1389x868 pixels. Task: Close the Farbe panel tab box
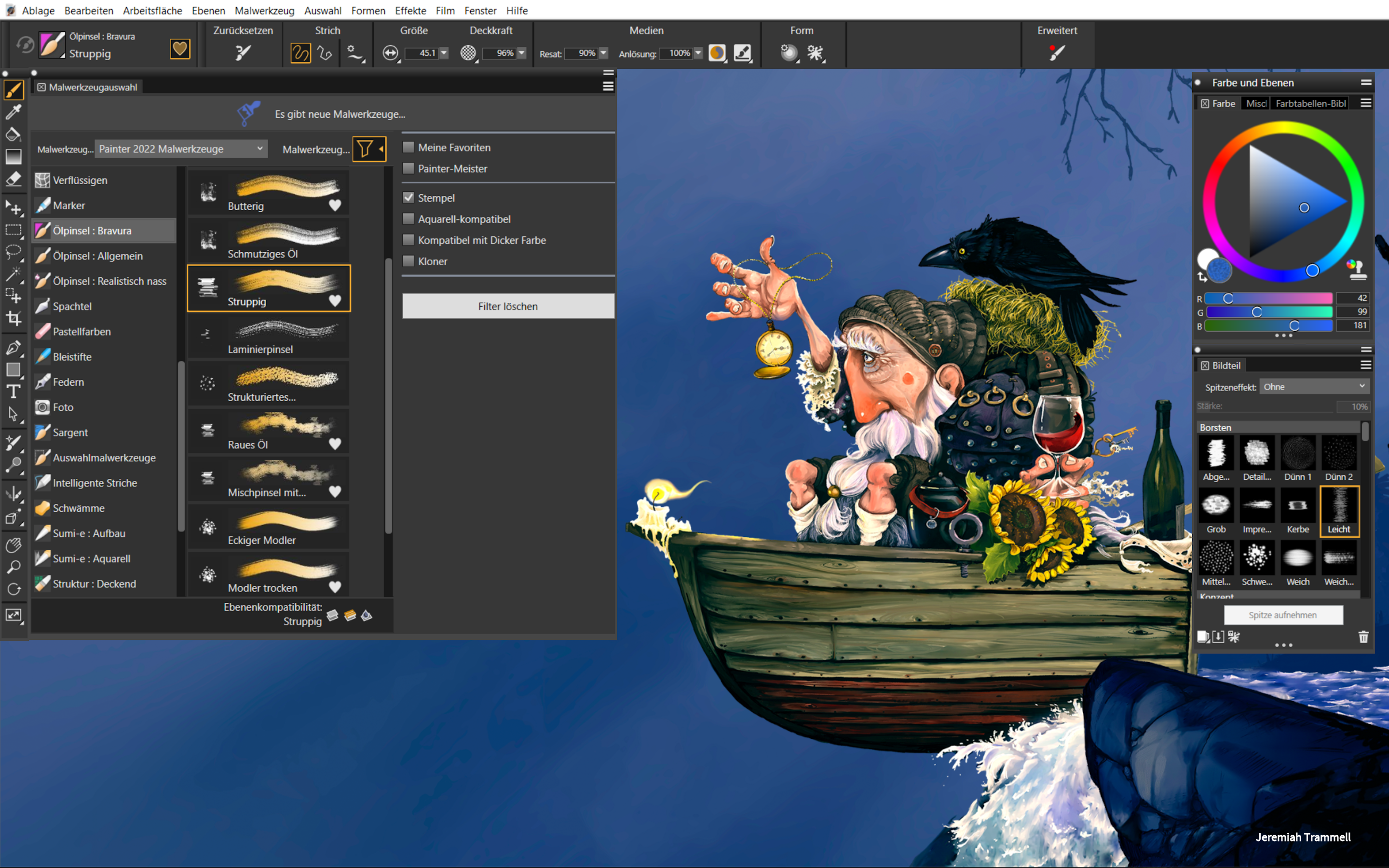(x=1205, y=103)
